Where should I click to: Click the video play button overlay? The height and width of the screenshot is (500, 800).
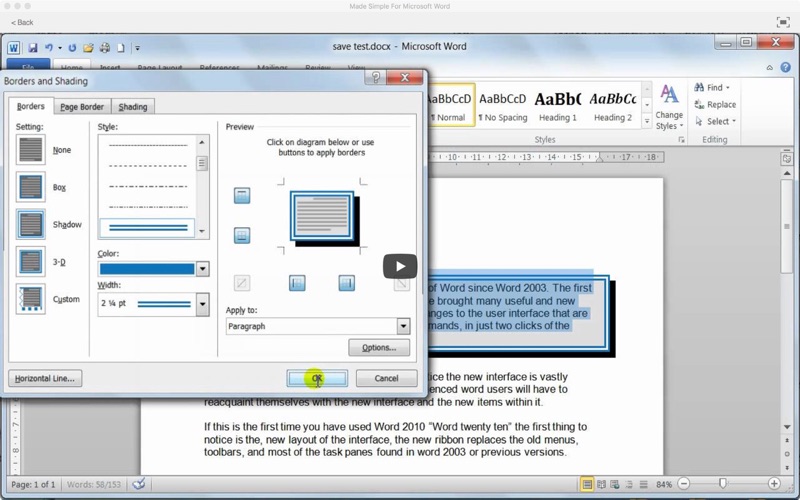(400, 266)
